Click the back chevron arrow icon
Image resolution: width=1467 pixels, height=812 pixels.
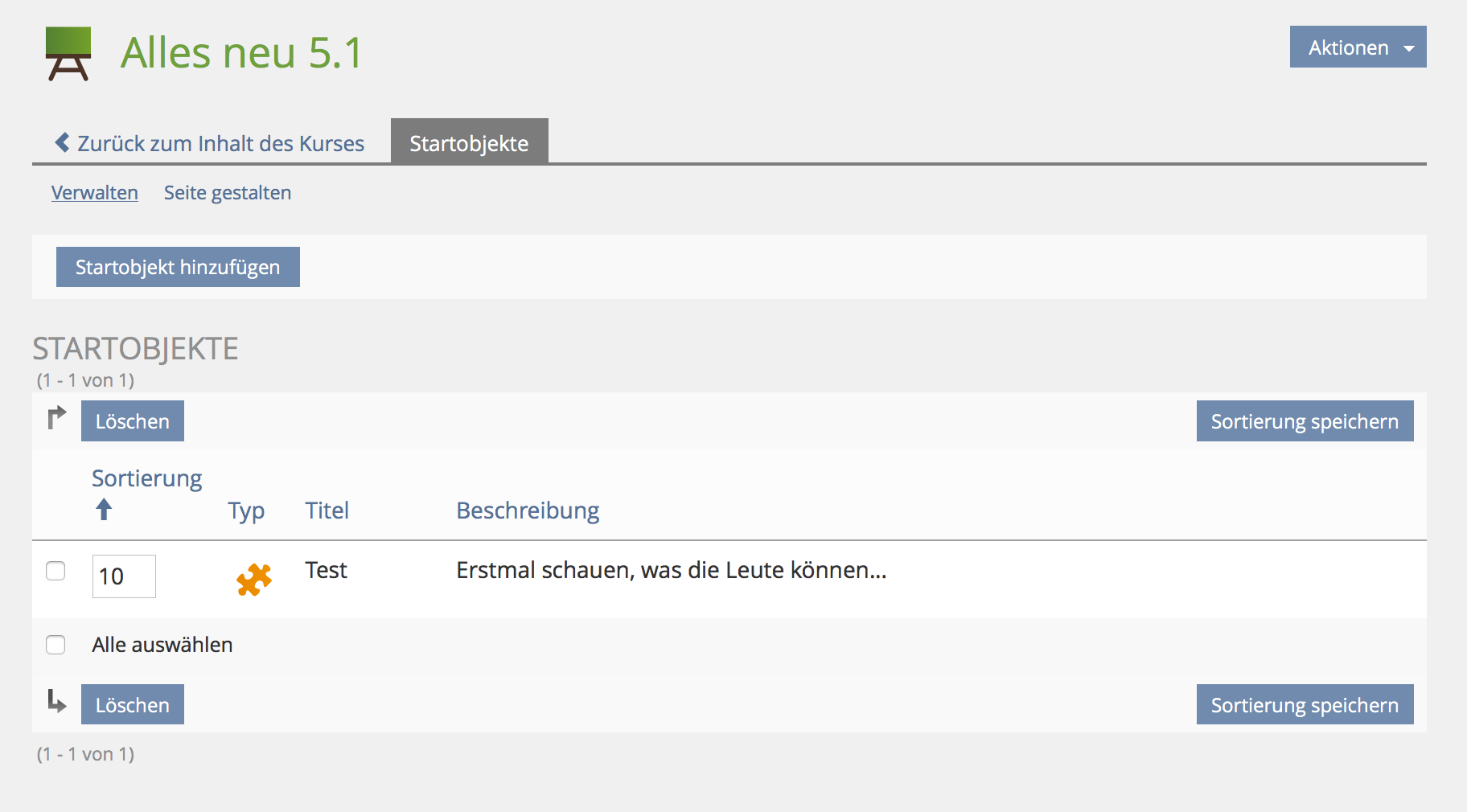point(62,143)
